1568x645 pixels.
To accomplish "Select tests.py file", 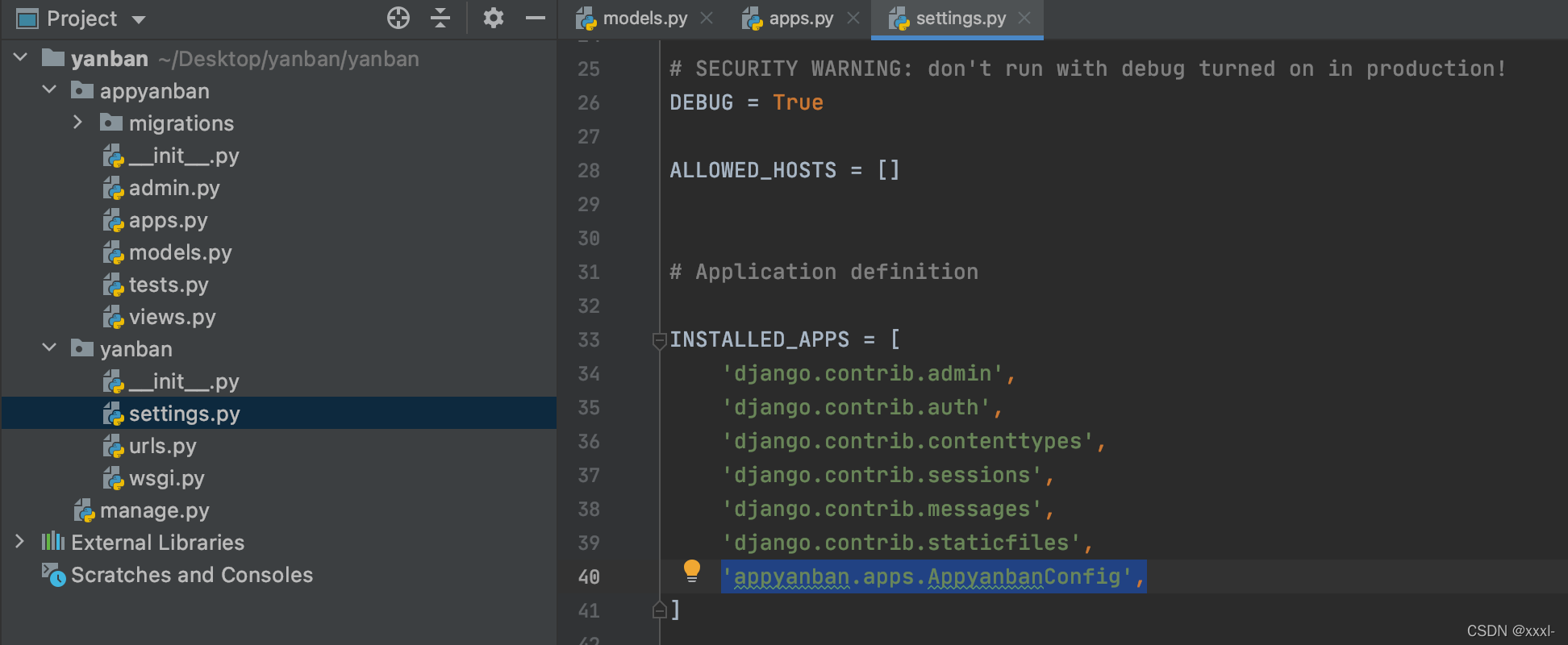I will [169, 285].
